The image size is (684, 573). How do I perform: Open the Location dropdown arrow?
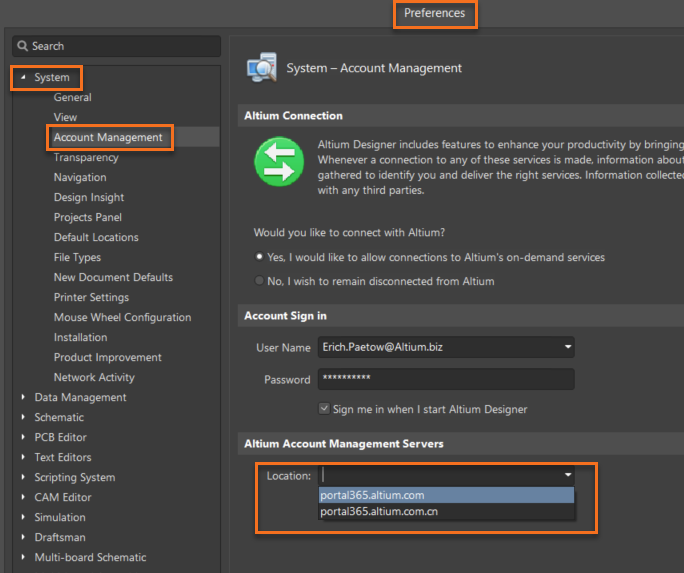(x=568, y=476)
